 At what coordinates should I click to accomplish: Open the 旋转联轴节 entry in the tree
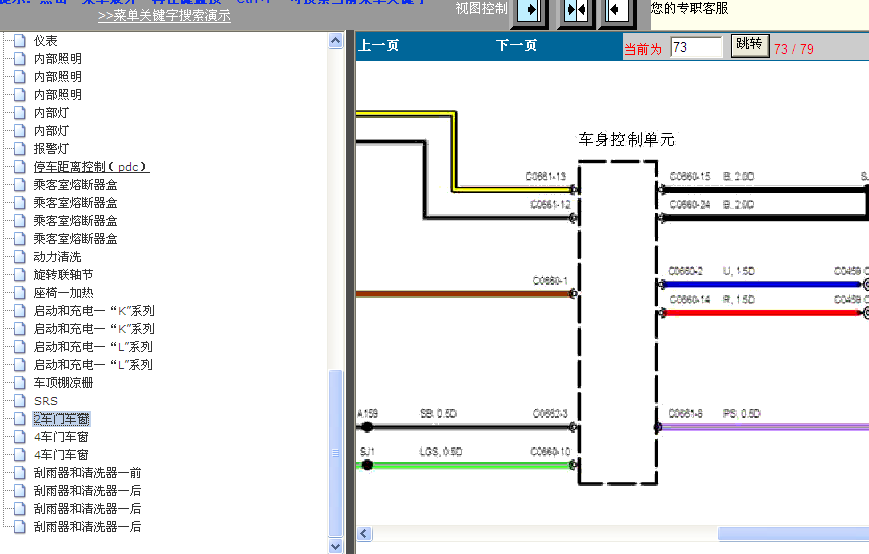(x=63, y=275)
